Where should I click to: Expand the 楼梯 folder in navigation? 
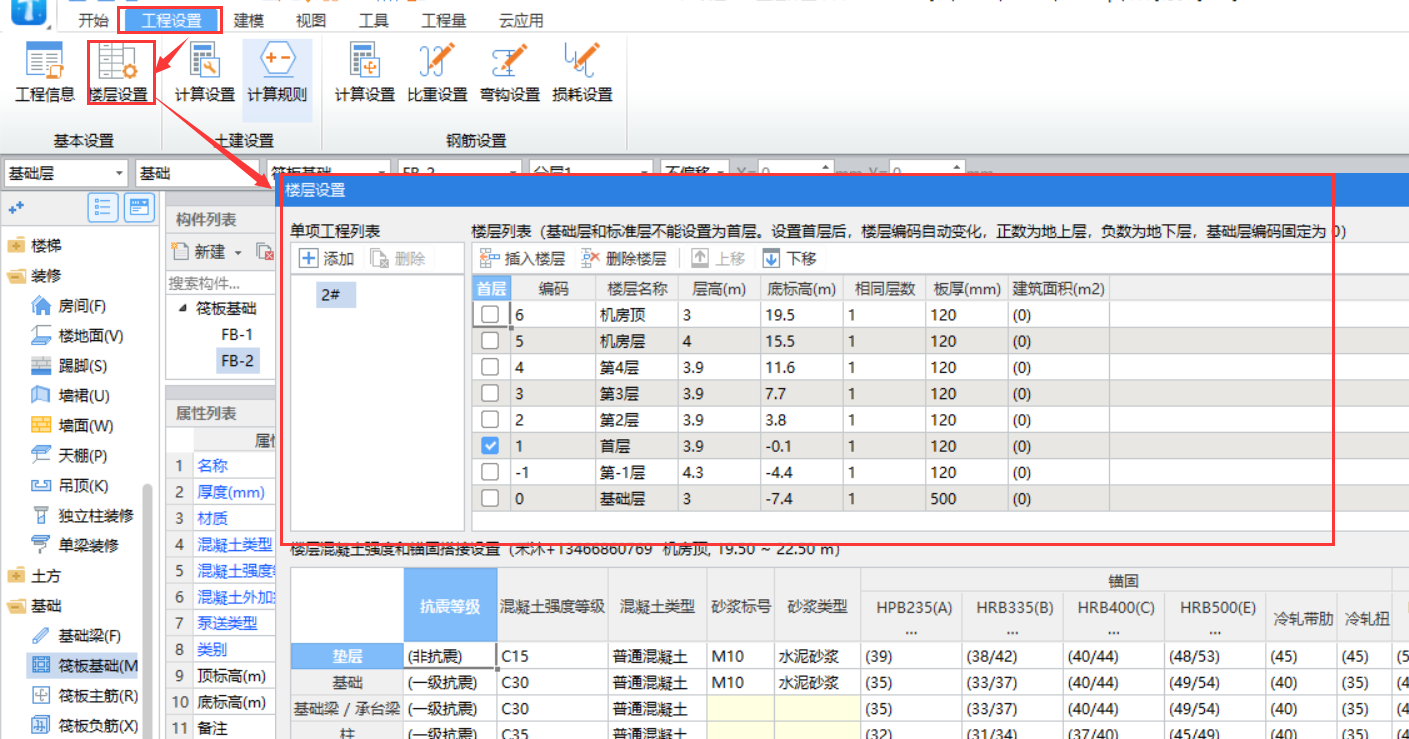16,246
